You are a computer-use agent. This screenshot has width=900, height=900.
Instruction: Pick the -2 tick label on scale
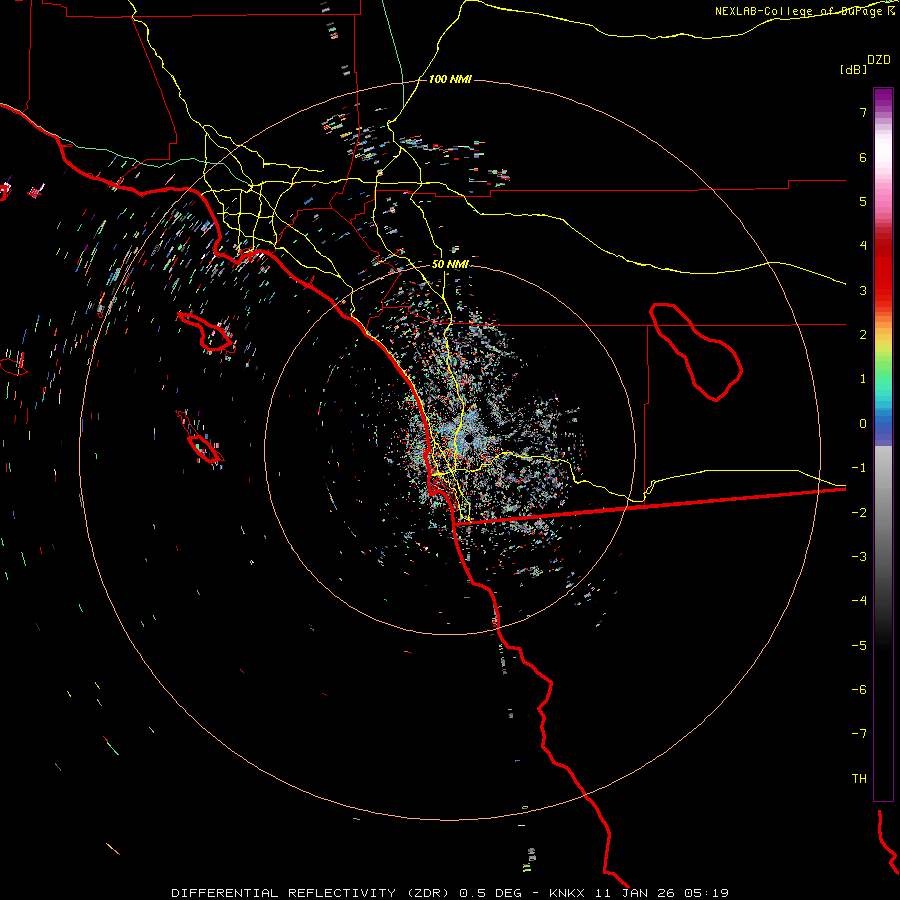[859, 512]
